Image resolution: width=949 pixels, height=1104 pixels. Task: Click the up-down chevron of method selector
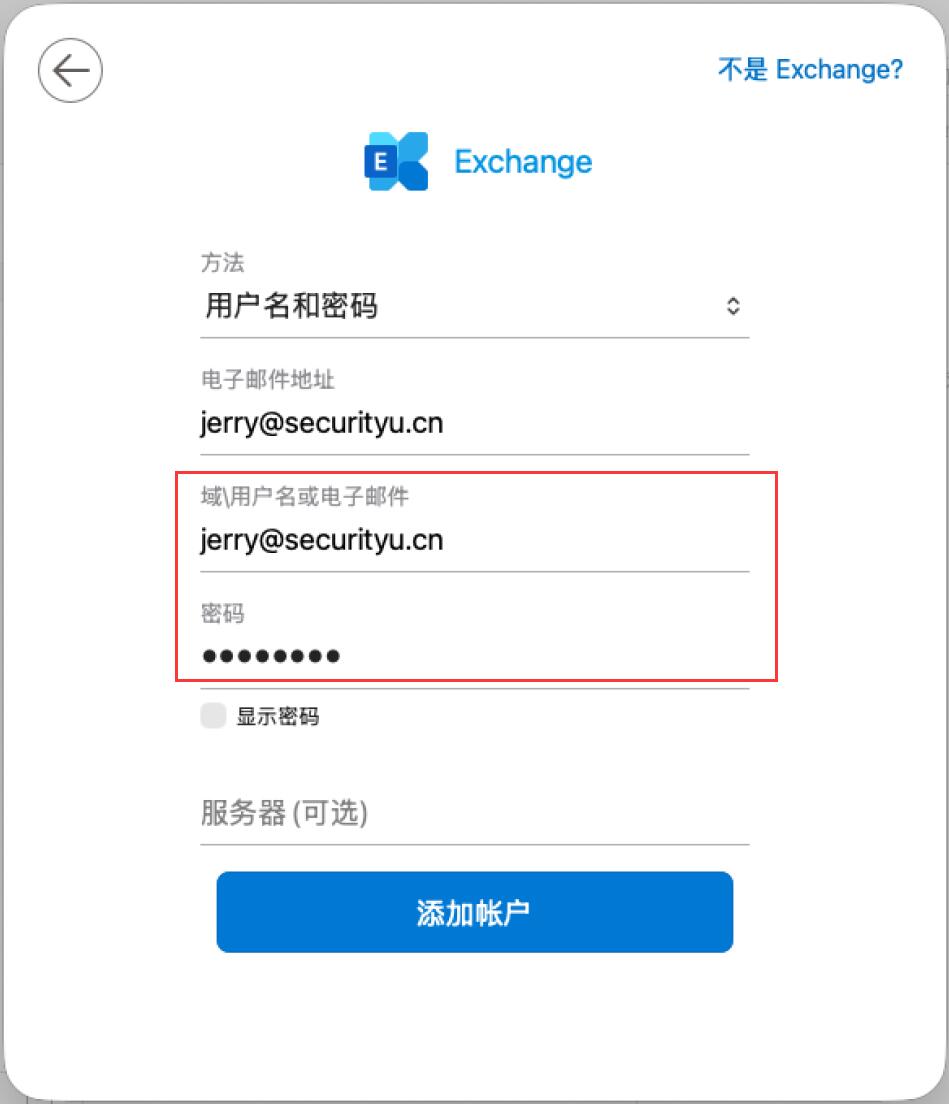pyautogui.click(x=733, y=306)
